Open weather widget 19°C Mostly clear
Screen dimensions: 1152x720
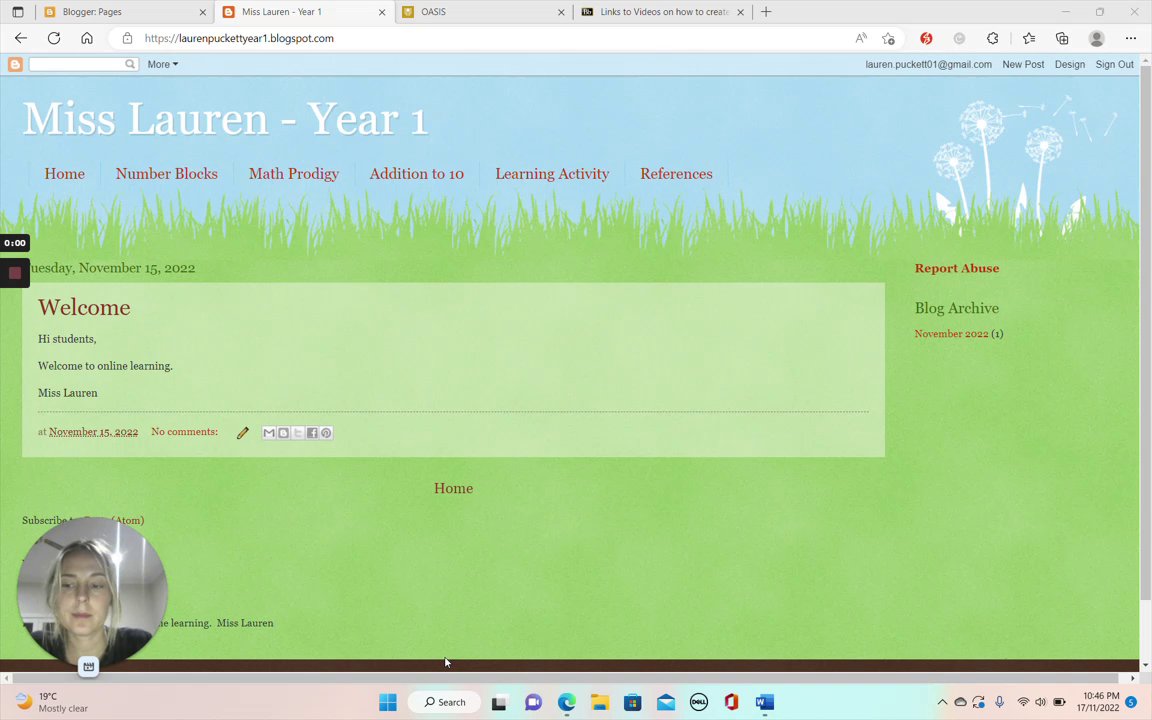[51, 702]
